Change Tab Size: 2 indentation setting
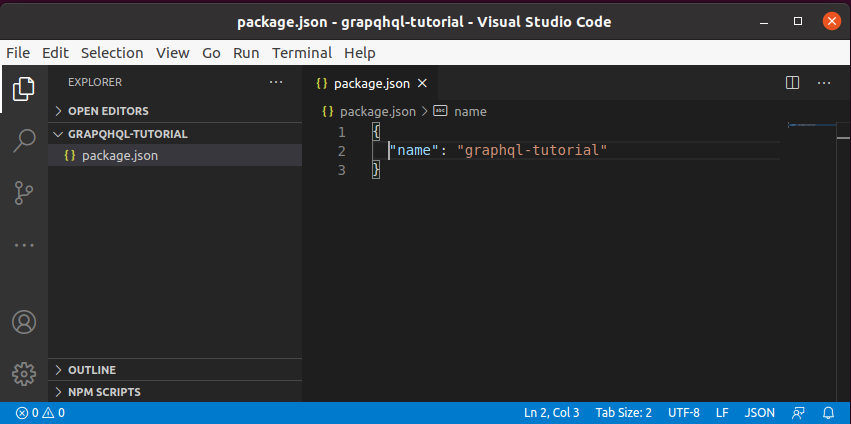The height and width of the screenshot is (424, 851). [624, 413]
